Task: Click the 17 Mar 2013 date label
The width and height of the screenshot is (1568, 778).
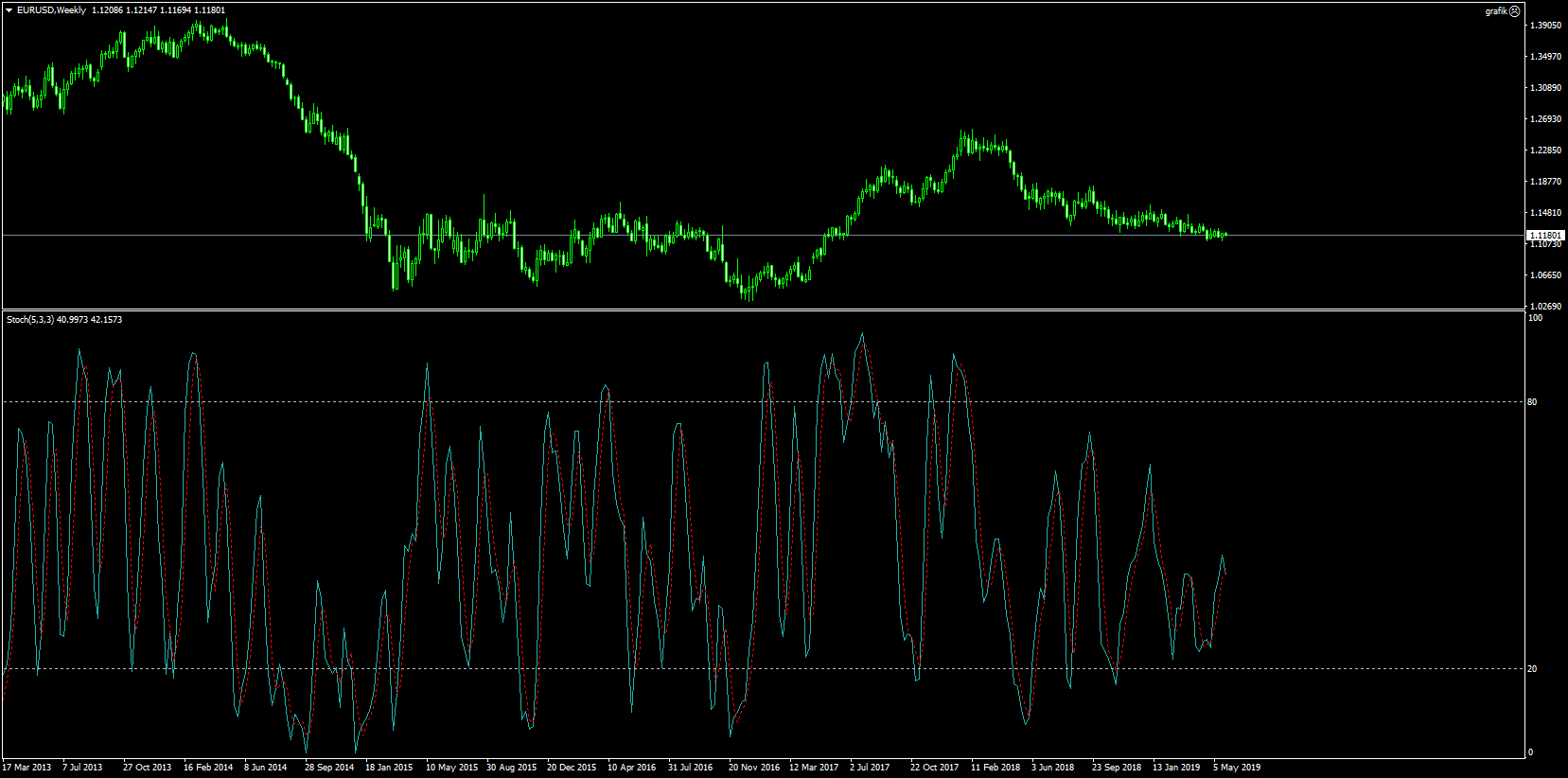Action: (26, 768)
